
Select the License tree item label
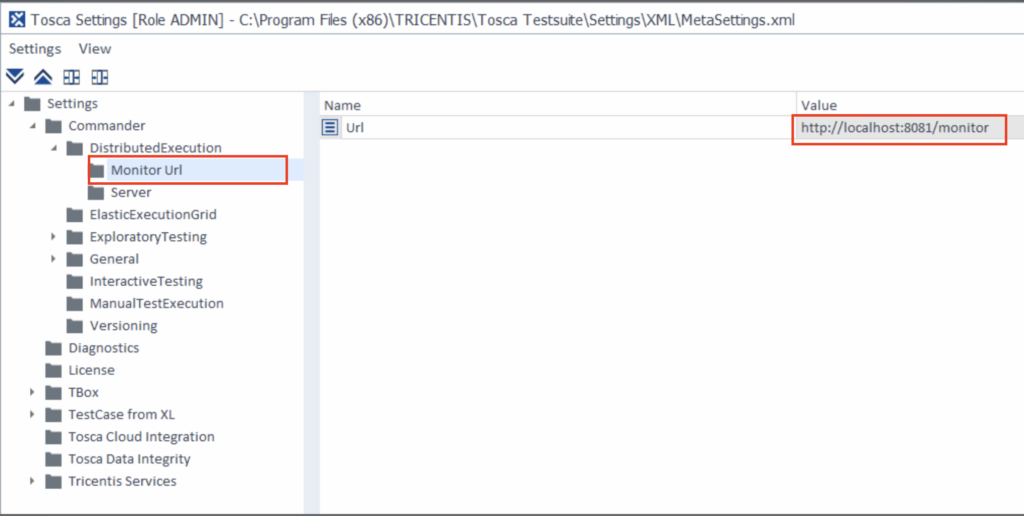click(x=91, y=370)
